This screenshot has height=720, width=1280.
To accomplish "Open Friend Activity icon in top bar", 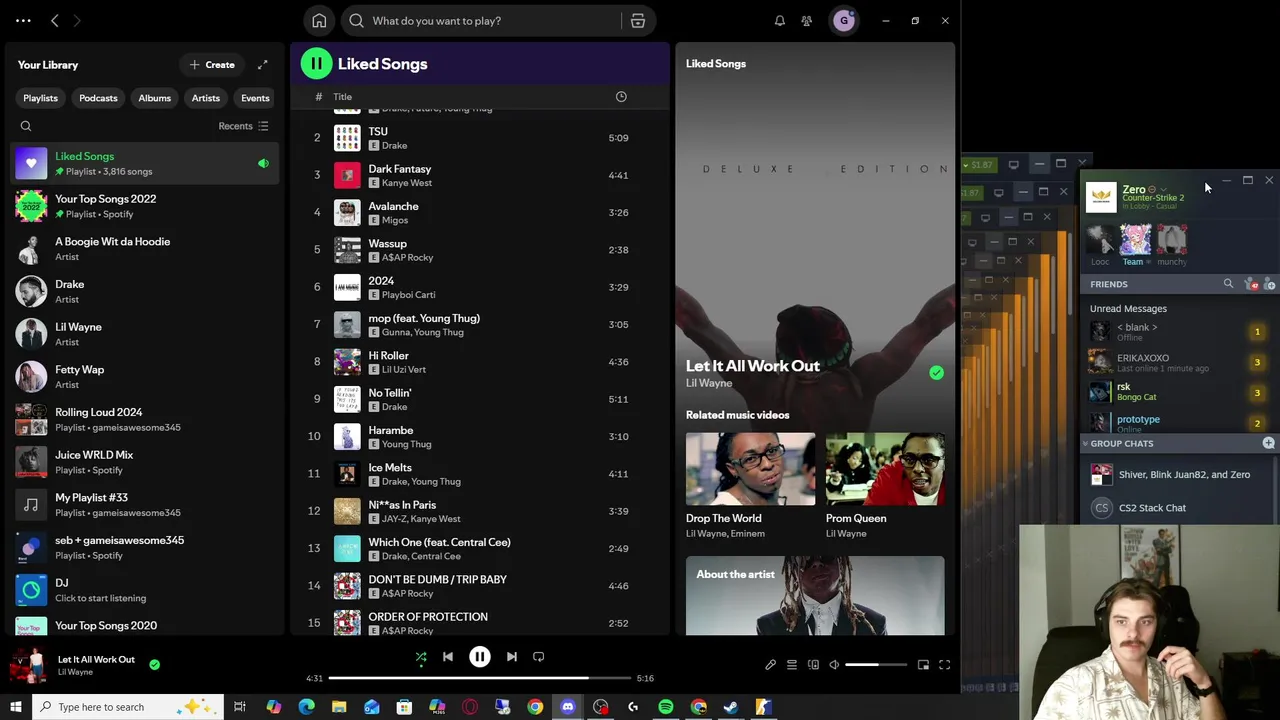I will [x=806, y=20].
